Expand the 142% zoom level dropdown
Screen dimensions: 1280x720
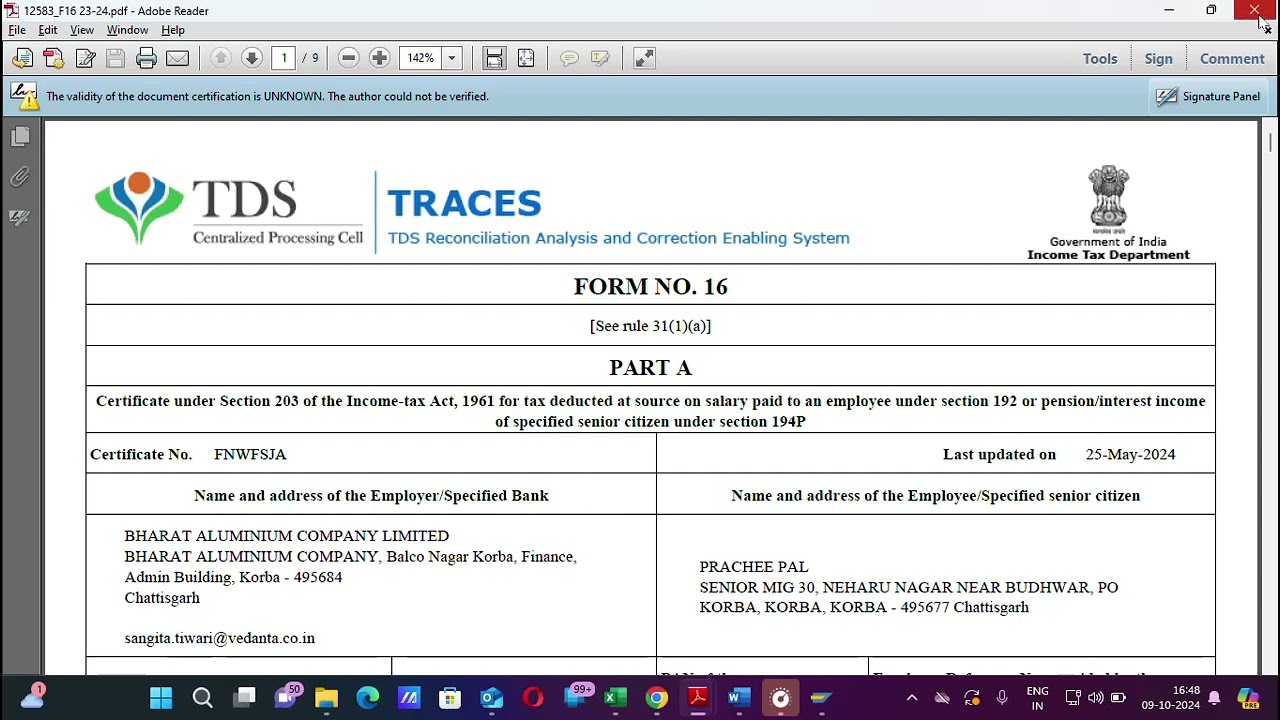coord(452,58)
